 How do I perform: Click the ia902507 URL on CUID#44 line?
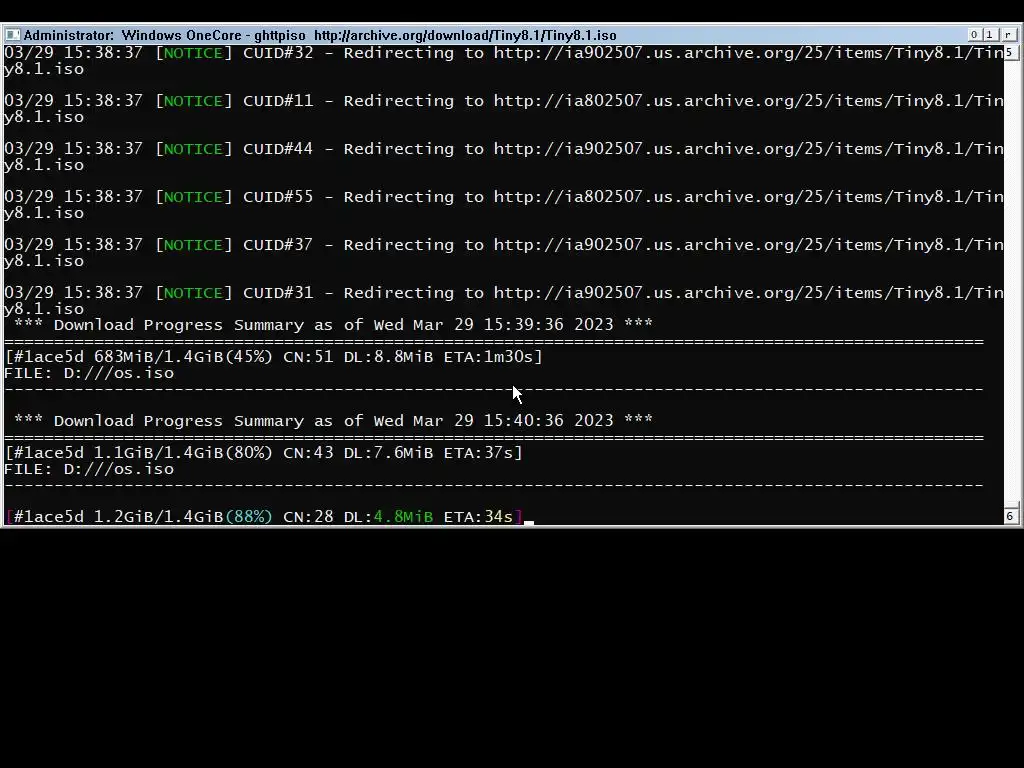pos(748,149)
